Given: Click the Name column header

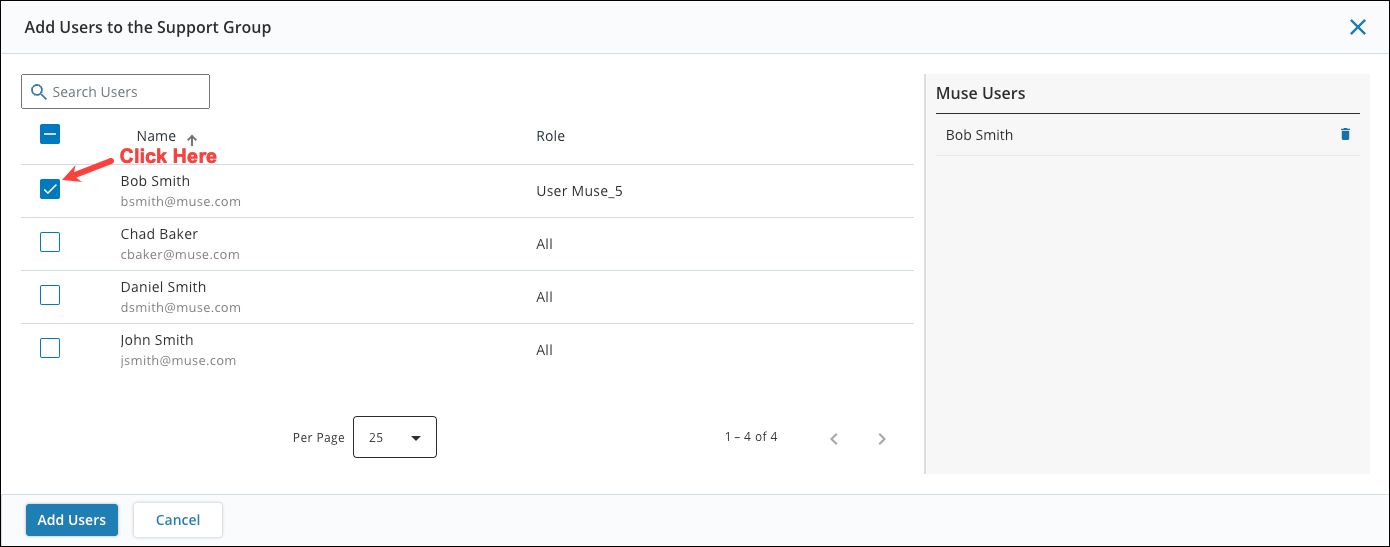Looking at the screenshot, I should tap(156, 136).
